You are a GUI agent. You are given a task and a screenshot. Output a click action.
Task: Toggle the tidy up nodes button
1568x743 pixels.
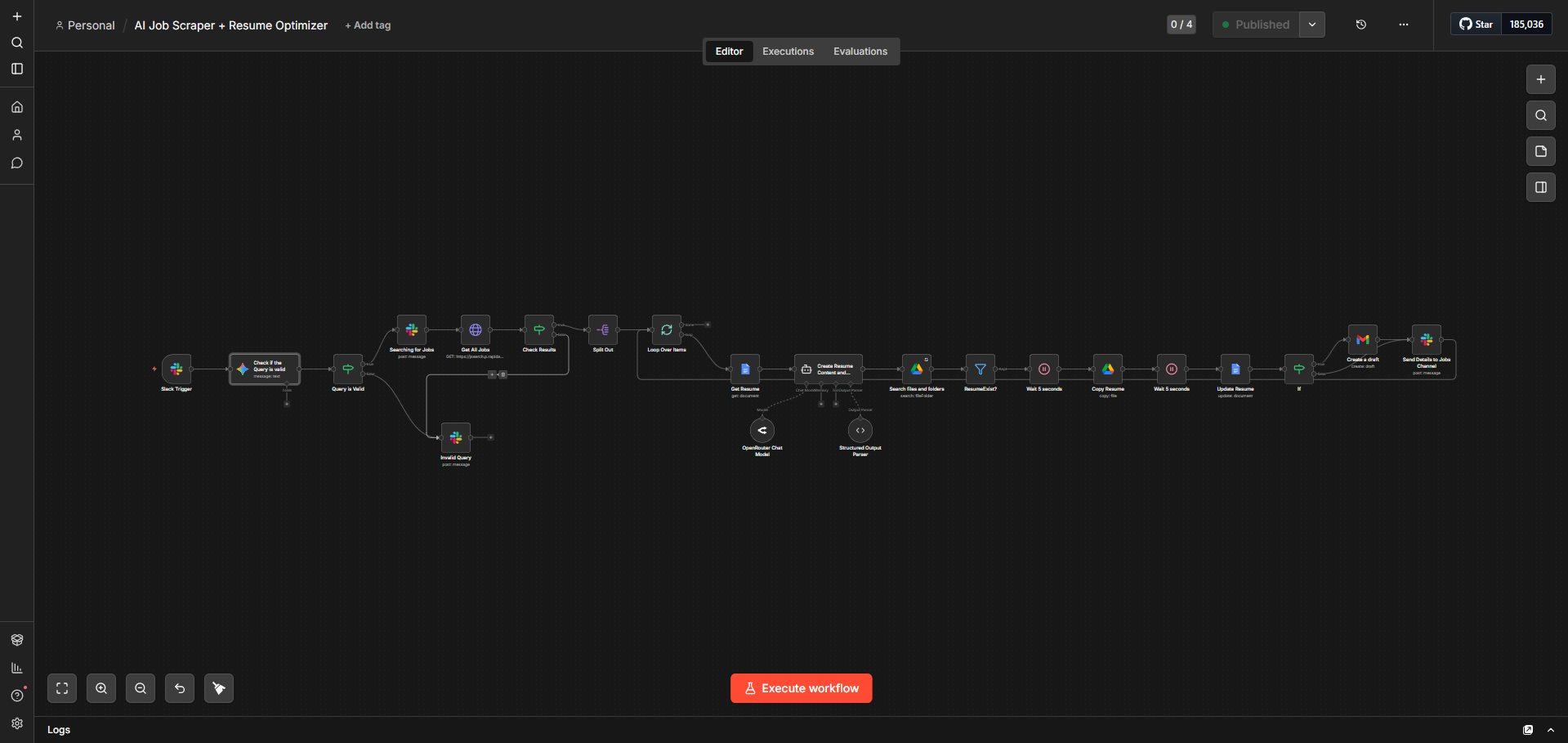click(219, 688)
